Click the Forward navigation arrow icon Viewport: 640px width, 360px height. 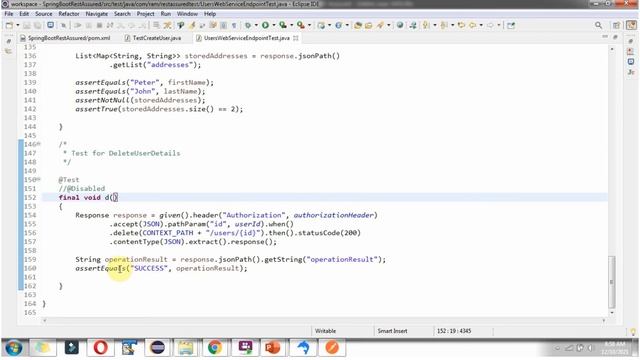[490, 25]
